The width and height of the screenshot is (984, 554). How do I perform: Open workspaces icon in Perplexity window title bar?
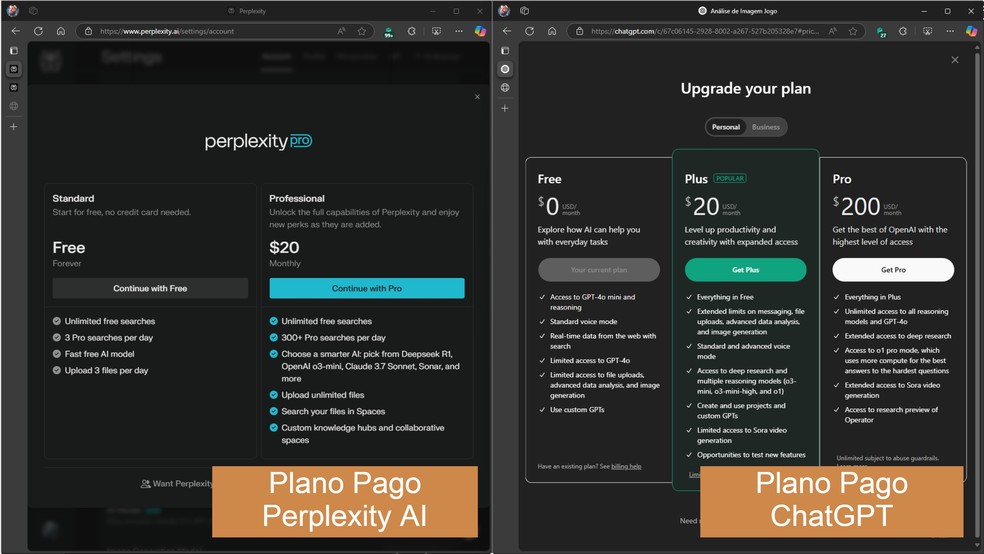[33, 11]
